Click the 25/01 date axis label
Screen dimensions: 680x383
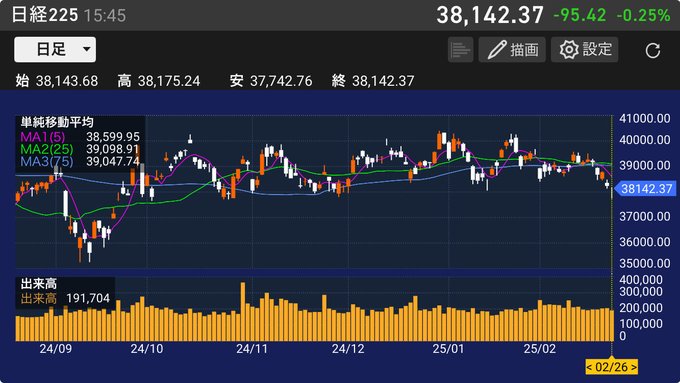tap(448, 349)
